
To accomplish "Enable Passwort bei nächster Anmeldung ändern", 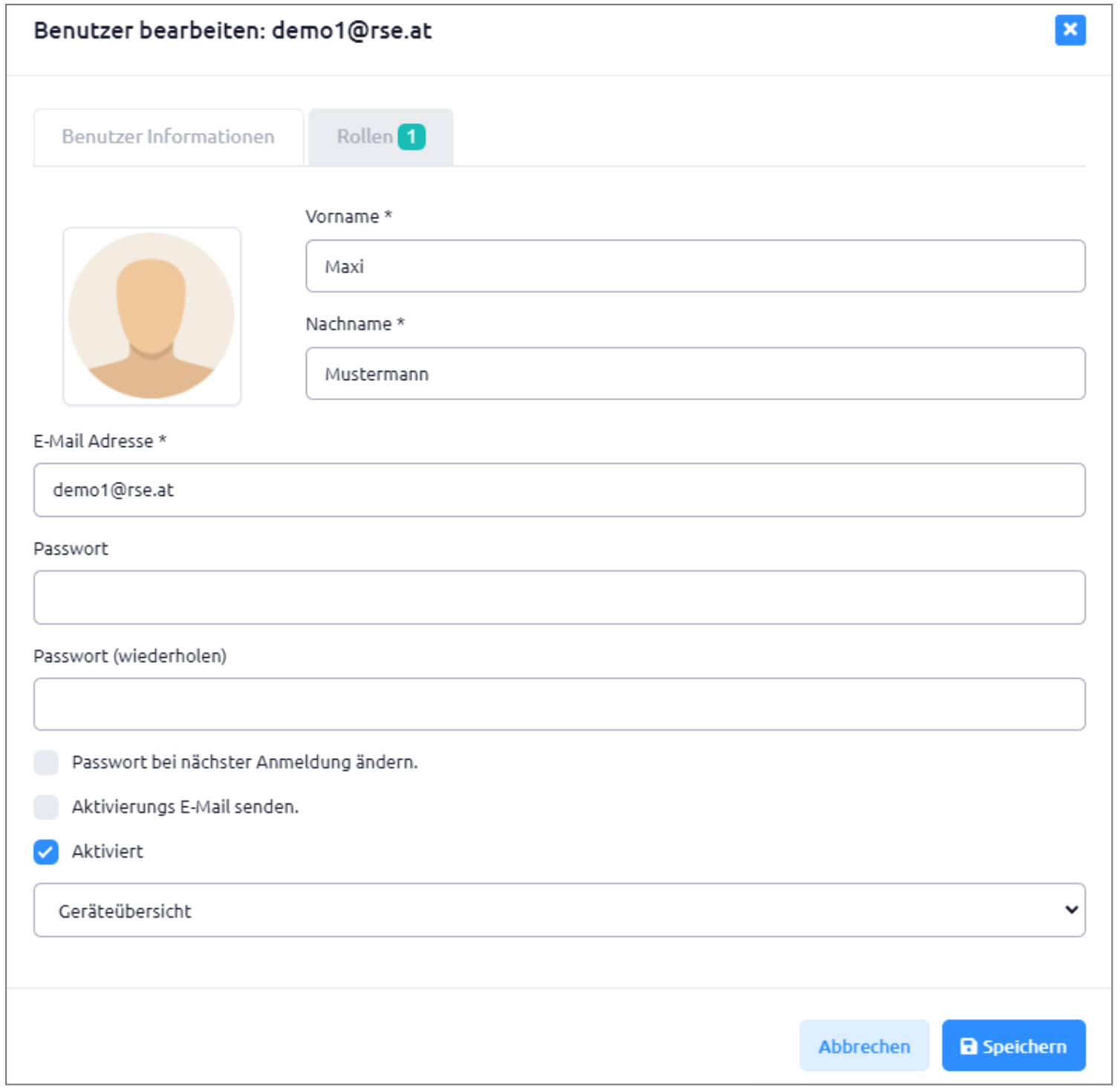I will click(x=46, y=763).
